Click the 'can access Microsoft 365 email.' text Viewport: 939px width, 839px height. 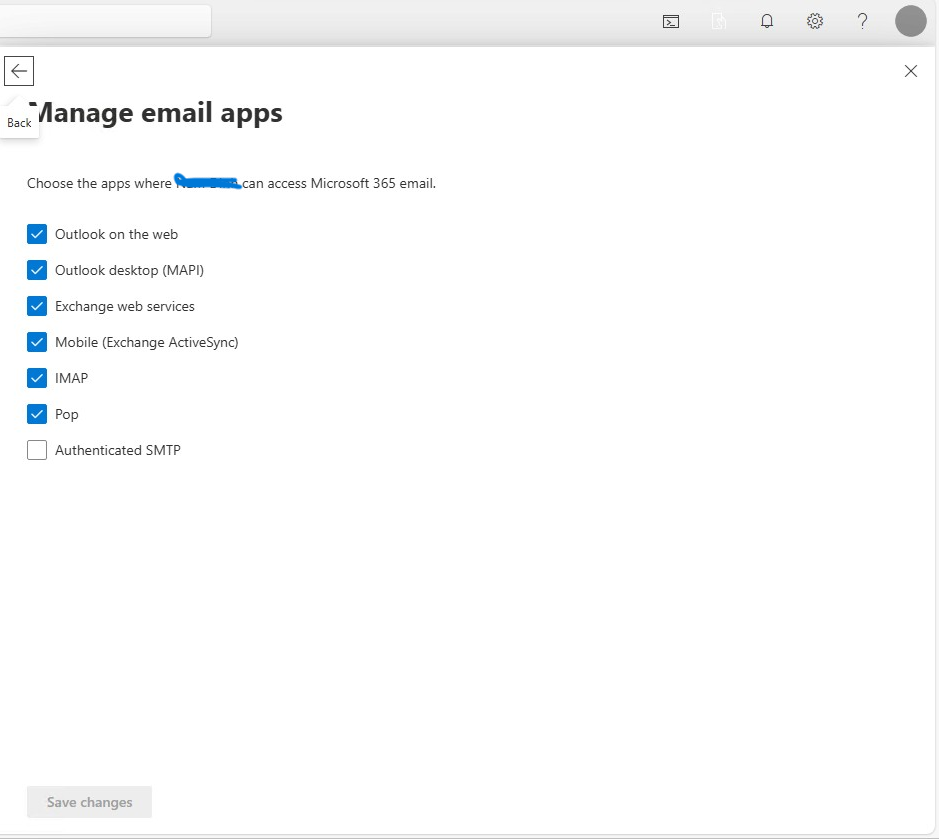coord(339,183)
